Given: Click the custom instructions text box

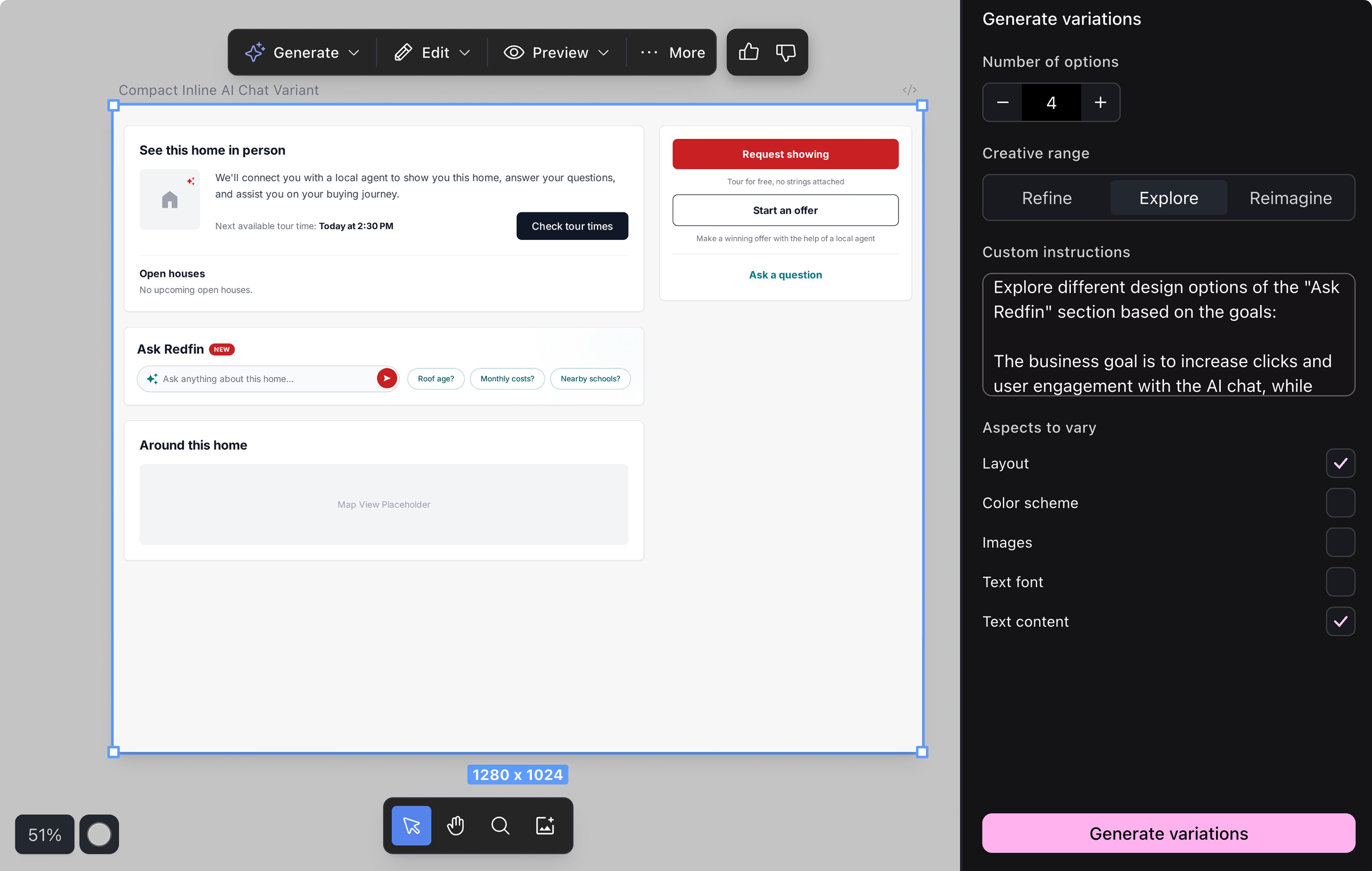Looking at the screenshot, I should pos(1169,334).
